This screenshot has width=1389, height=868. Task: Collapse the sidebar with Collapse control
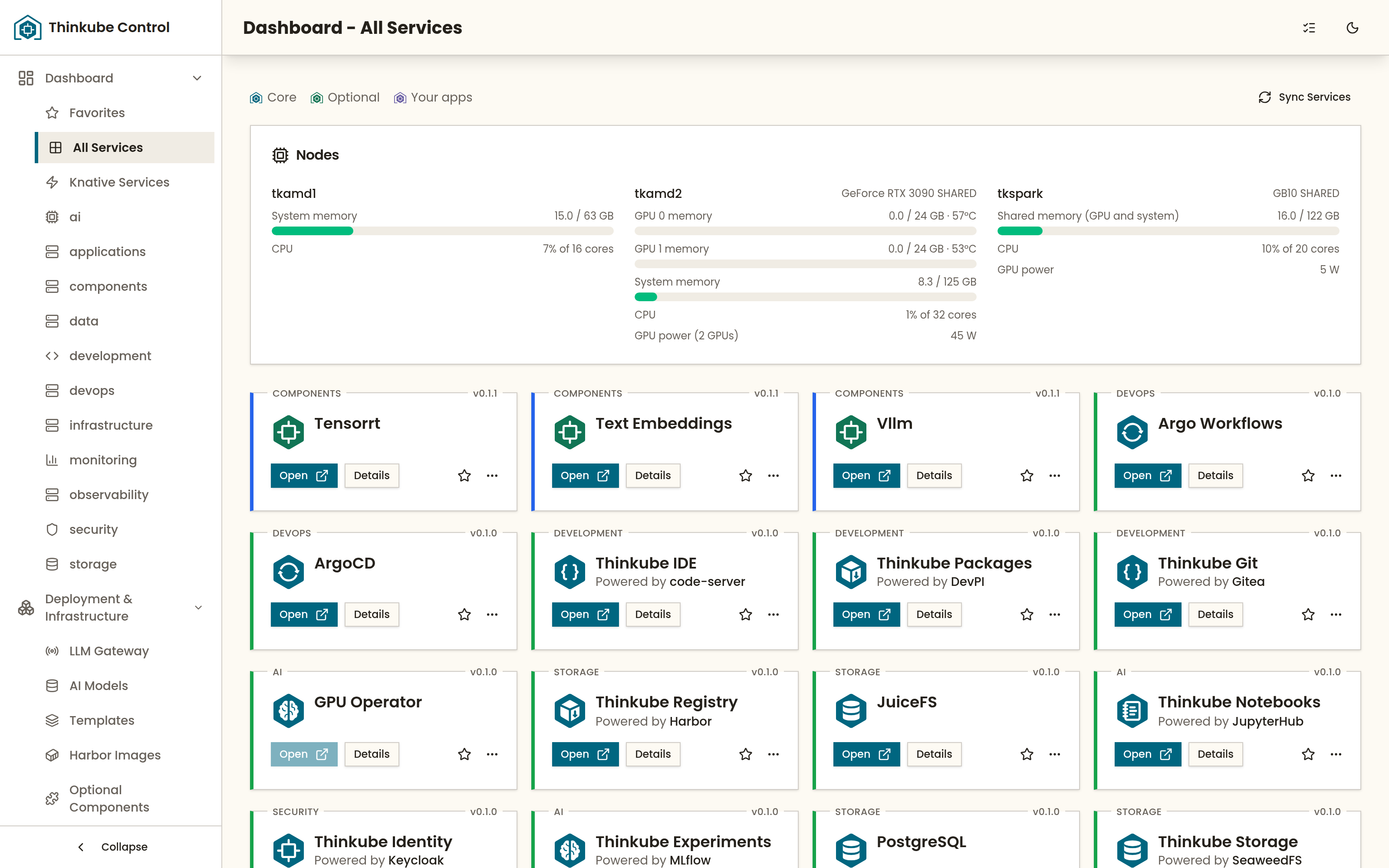click(112, 847)
